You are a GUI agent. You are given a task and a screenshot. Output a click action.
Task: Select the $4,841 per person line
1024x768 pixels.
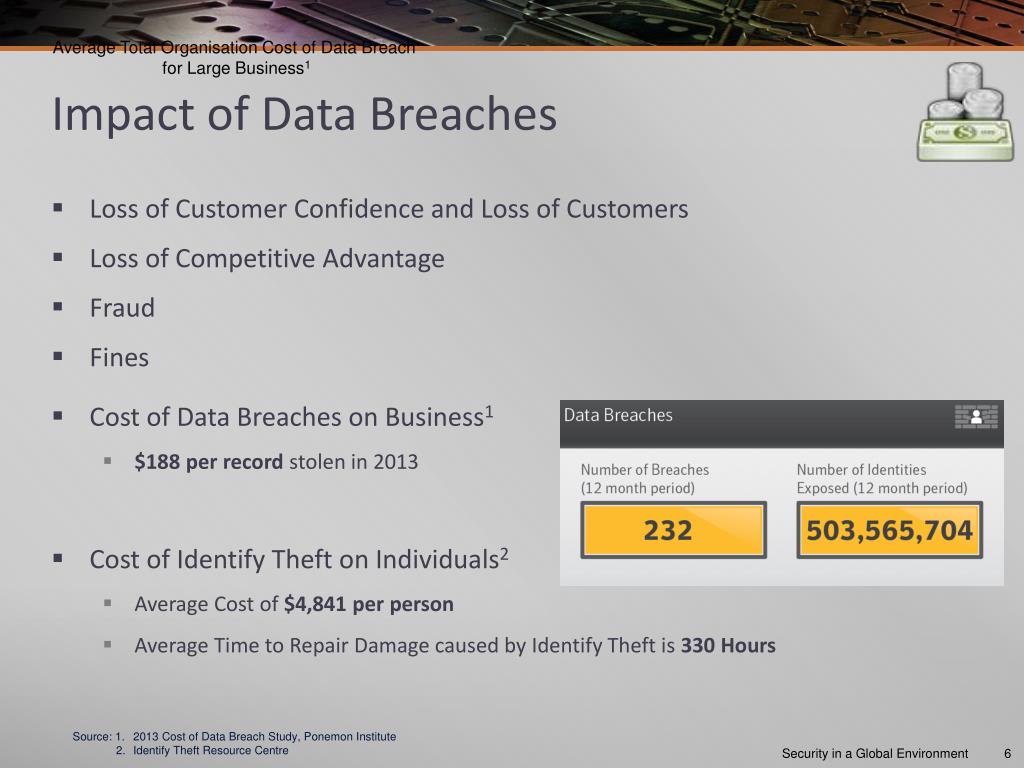(x=294, y=604)
